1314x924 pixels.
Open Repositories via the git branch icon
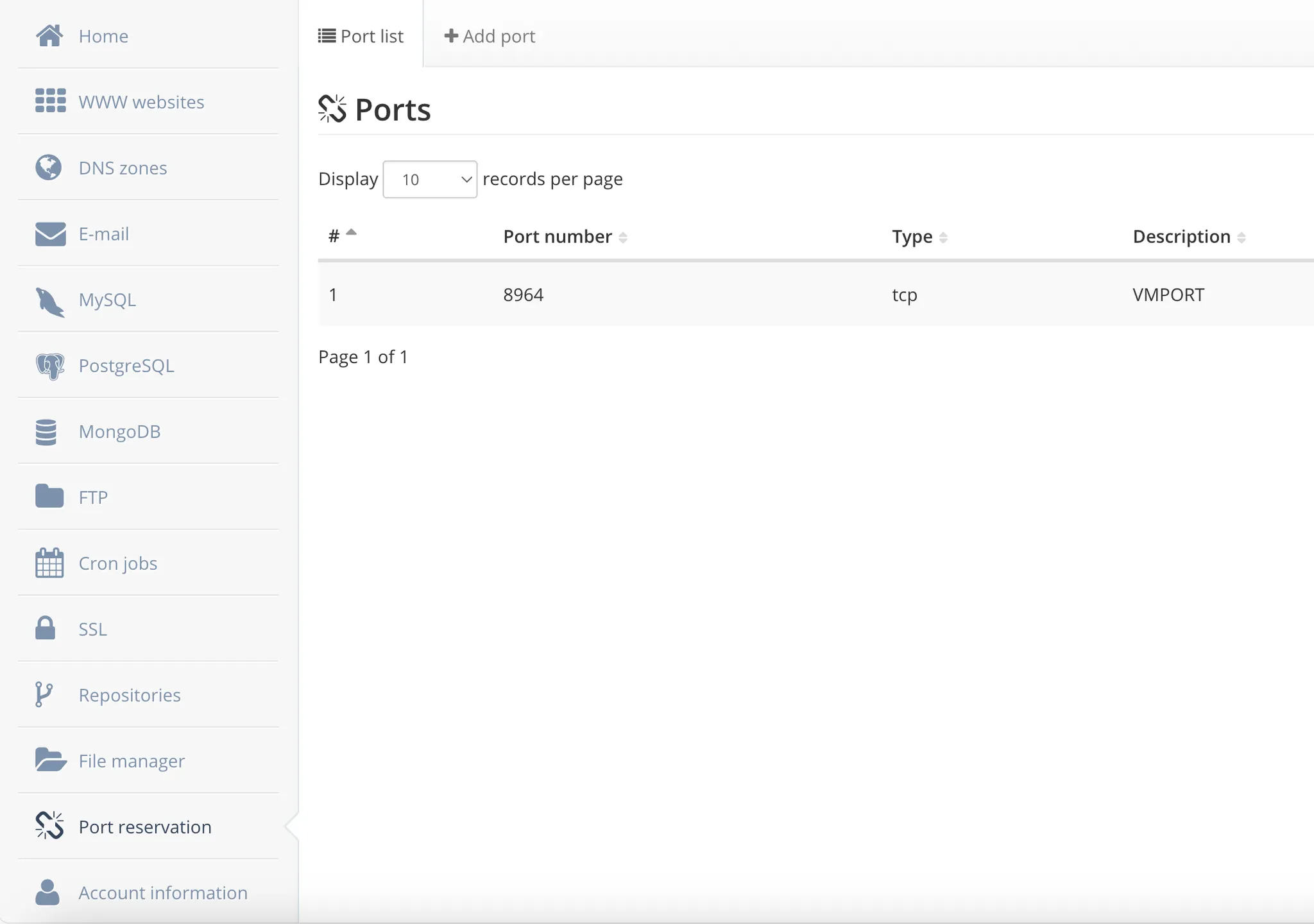44,694
